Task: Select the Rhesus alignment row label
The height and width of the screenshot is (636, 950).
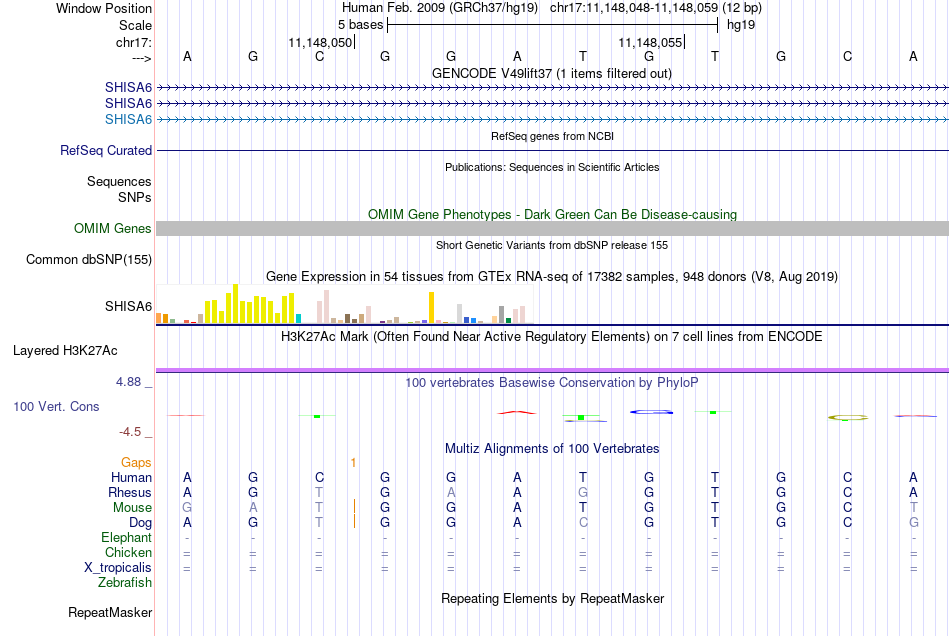Action: 130,492
